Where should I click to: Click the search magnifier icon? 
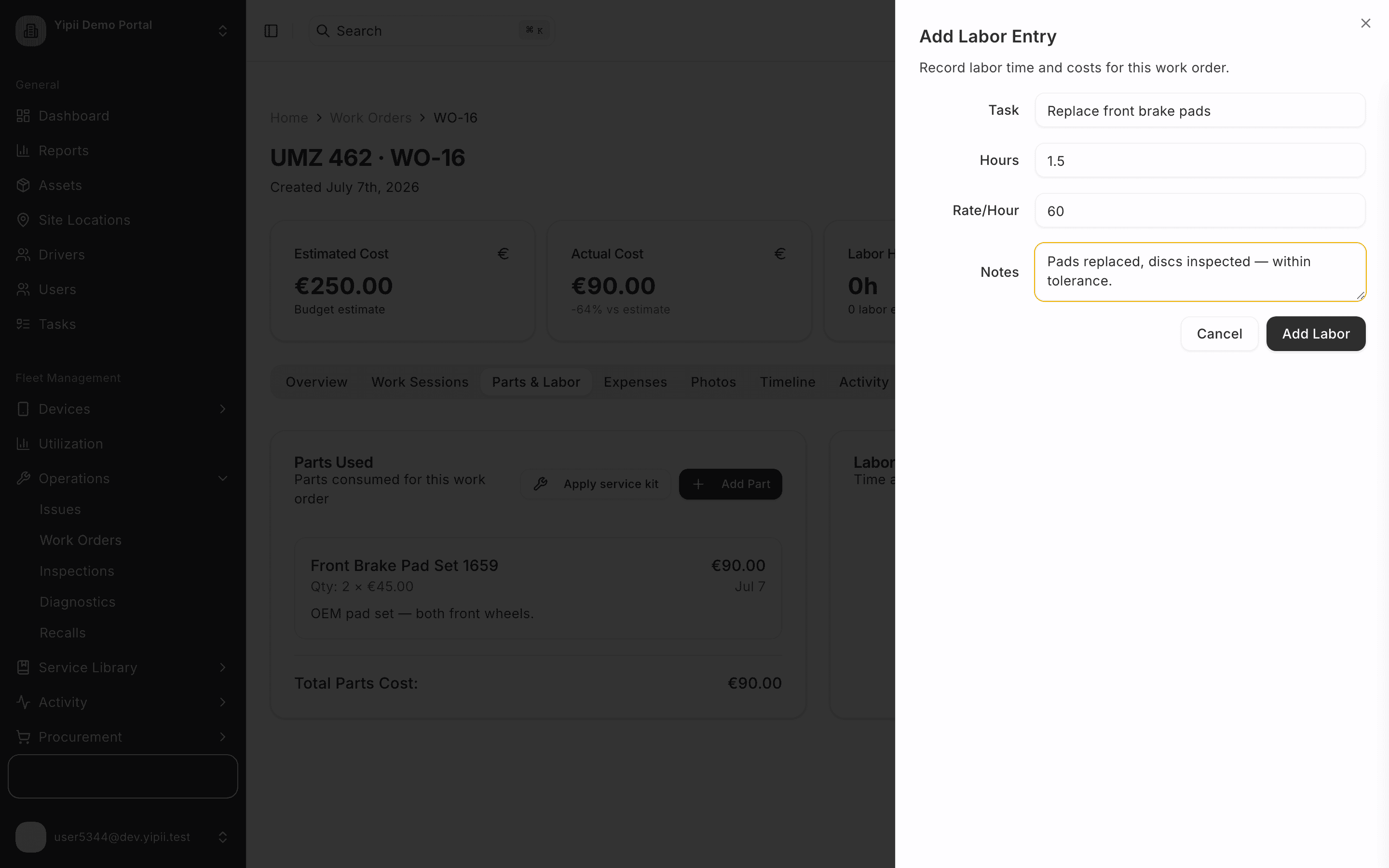[x=323, y=31]
